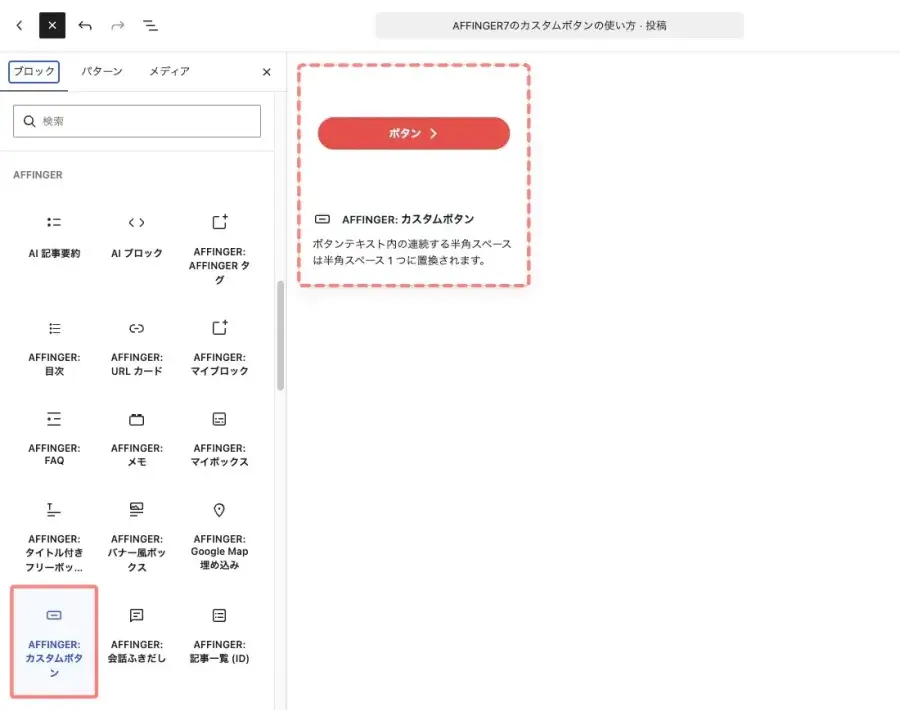This screenshot has width=900, height=710.
Task: Click the block list scrollbar thumb
Action: tap(281, 336)
